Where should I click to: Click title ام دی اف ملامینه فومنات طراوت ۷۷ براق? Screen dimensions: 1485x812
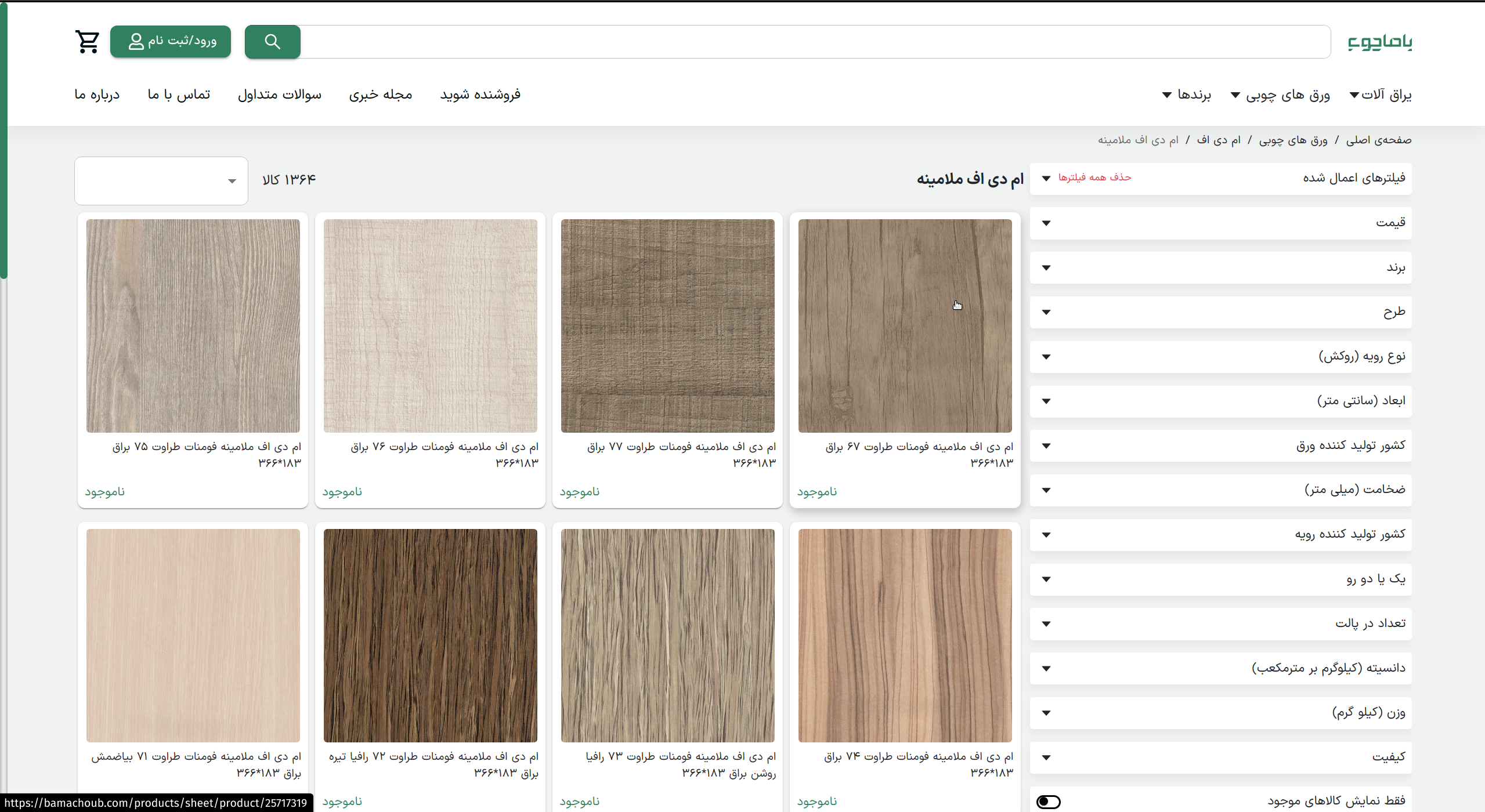click(681, 455)
